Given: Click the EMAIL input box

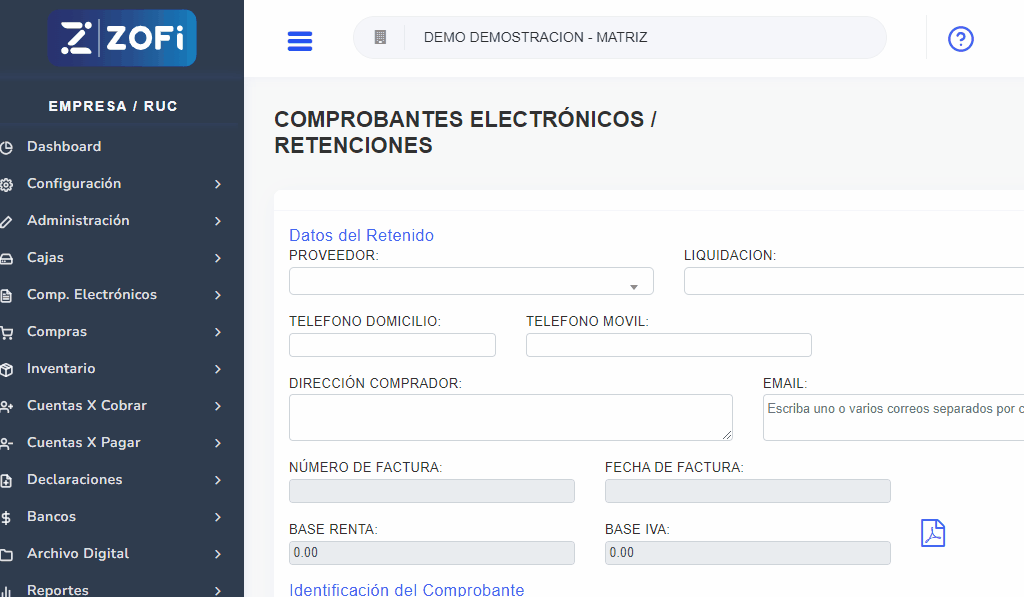Looking at the screenshot, I should coord(893,417).
